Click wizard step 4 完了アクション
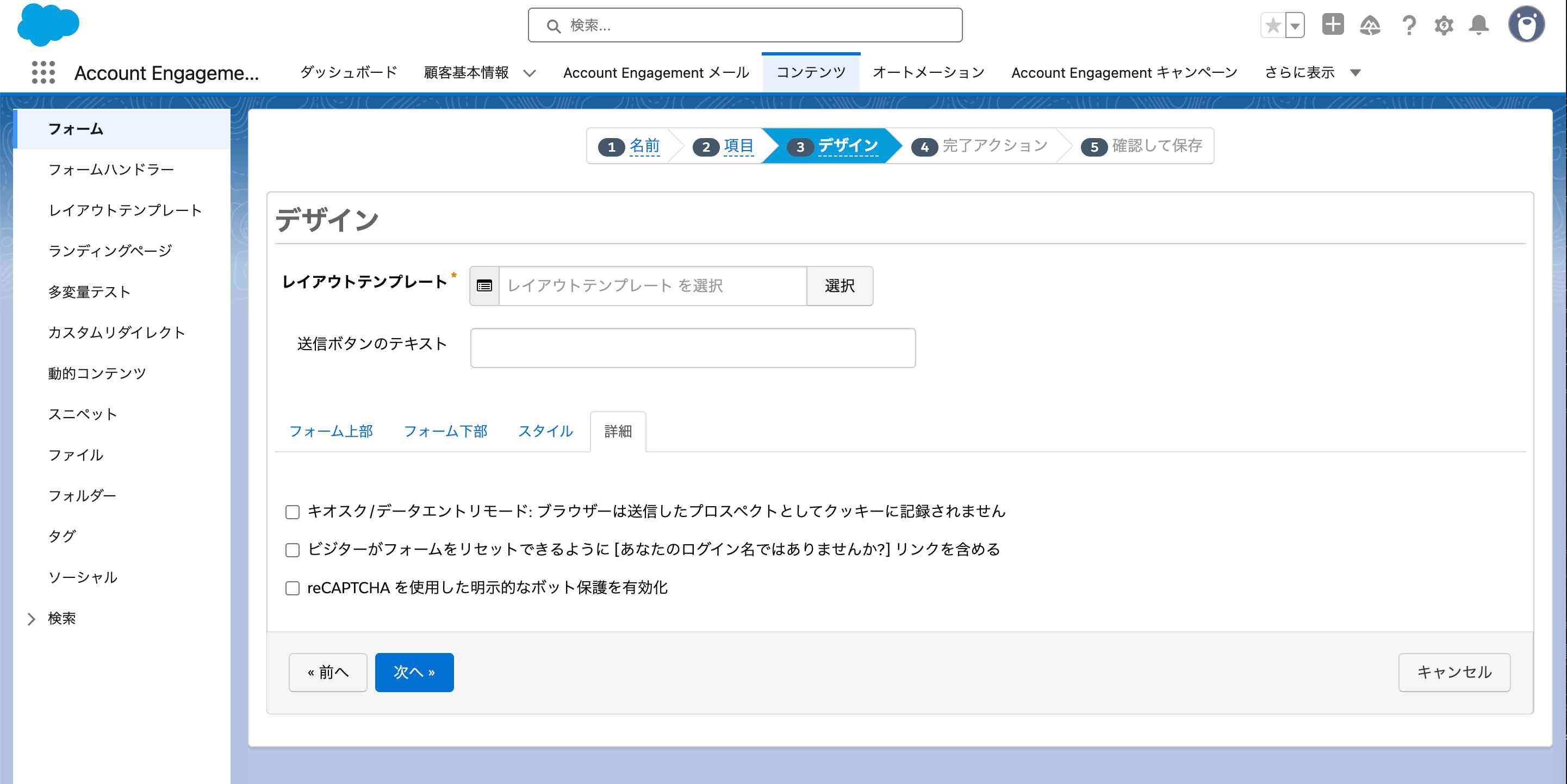Image resolution: width=1567 pixels, height=784 pixels. click(979, 146)
